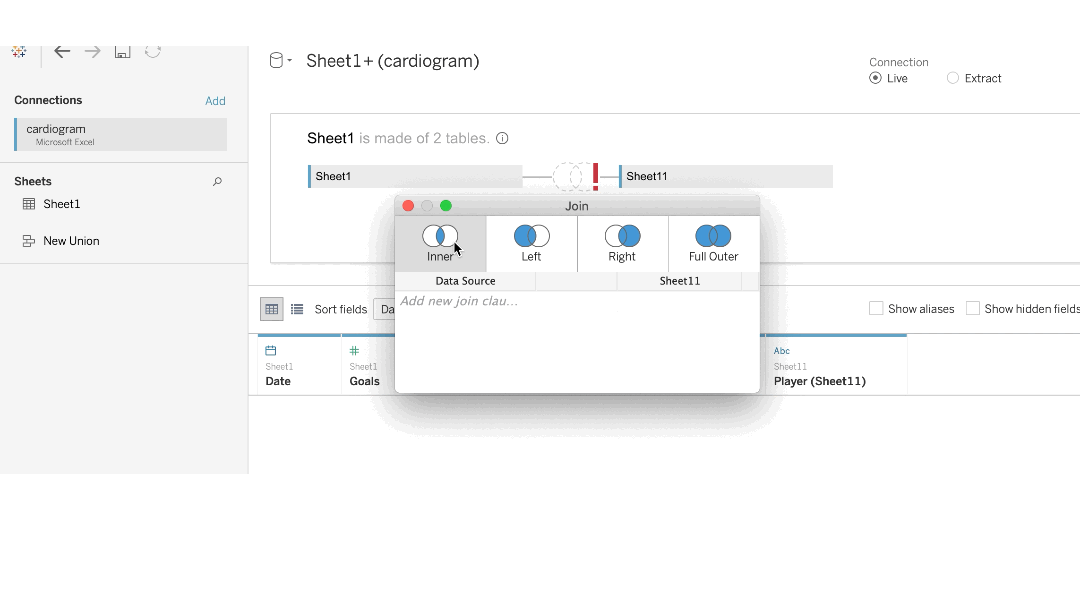
Task: Click the red join error indicator
Action: pos(596,177)
